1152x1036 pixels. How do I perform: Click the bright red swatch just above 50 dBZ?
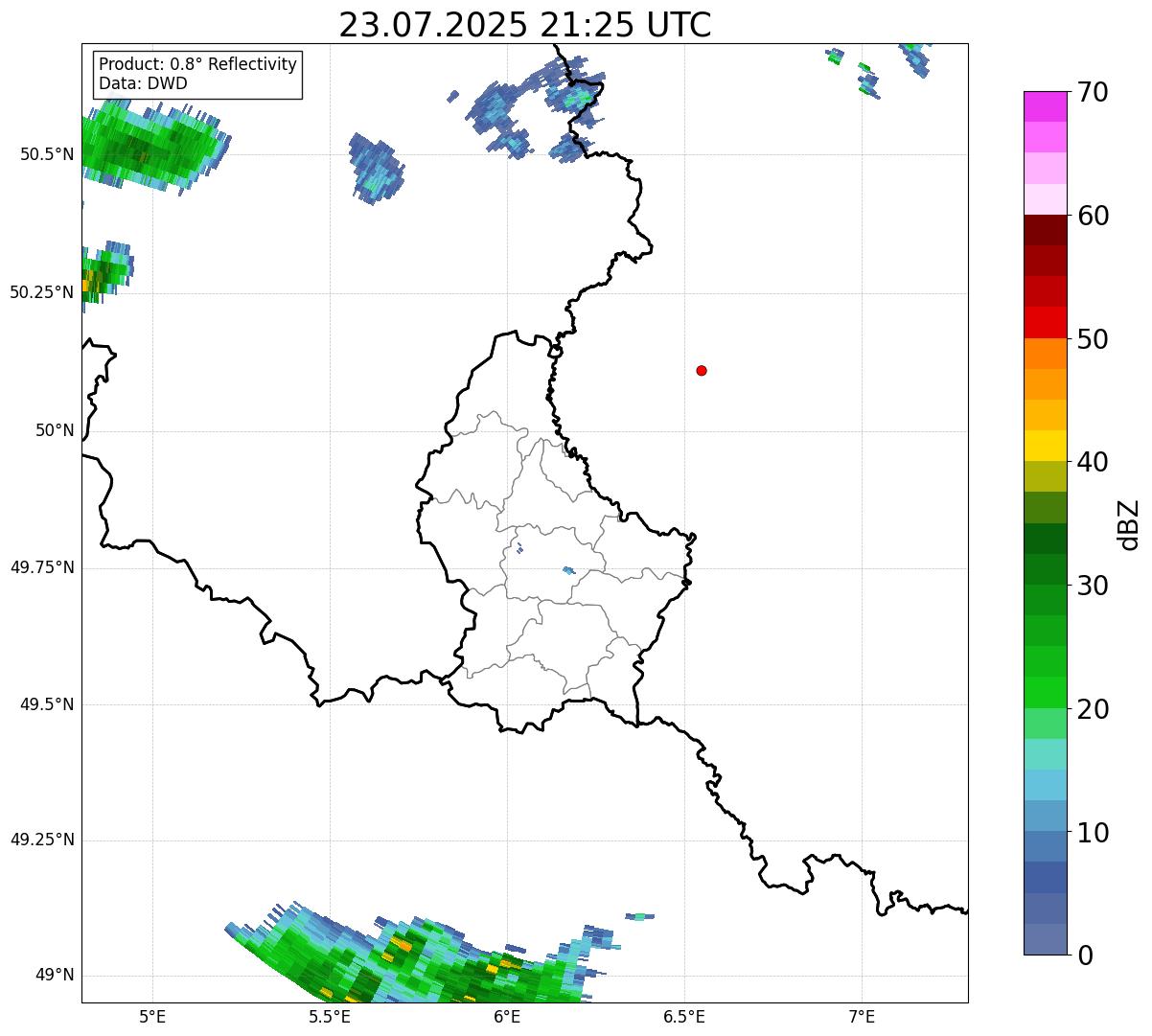(1045, 323)
